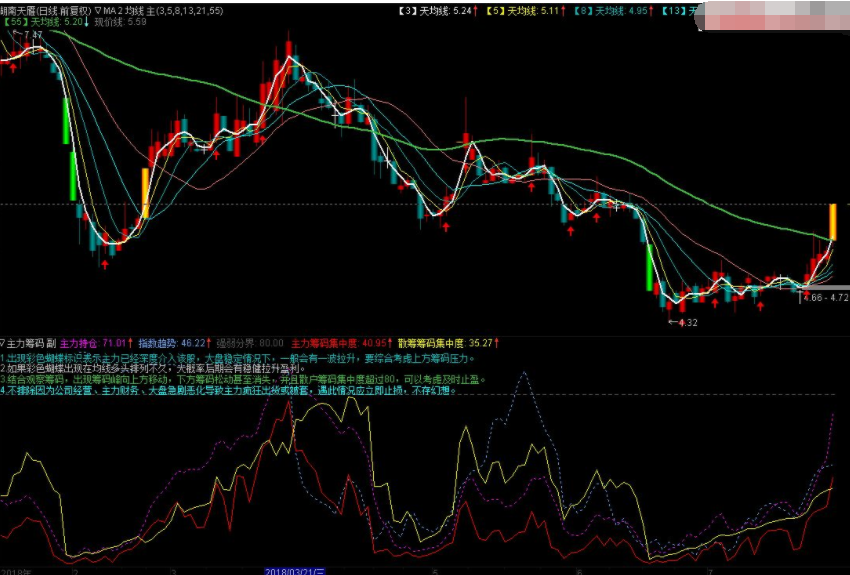850x575 pixels.
Task: Select the 【5】天均线: 5.11 readout
Action: point(525,10)
